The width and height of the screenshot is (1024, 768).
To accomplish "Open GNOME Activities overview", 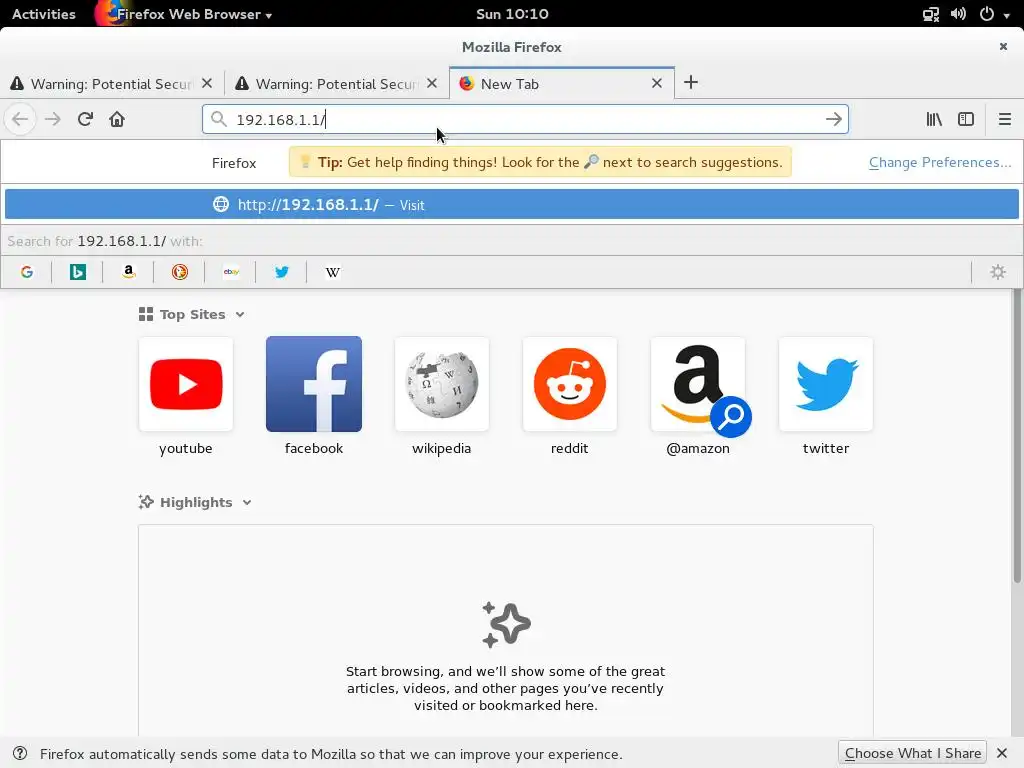I will (44, 14).
